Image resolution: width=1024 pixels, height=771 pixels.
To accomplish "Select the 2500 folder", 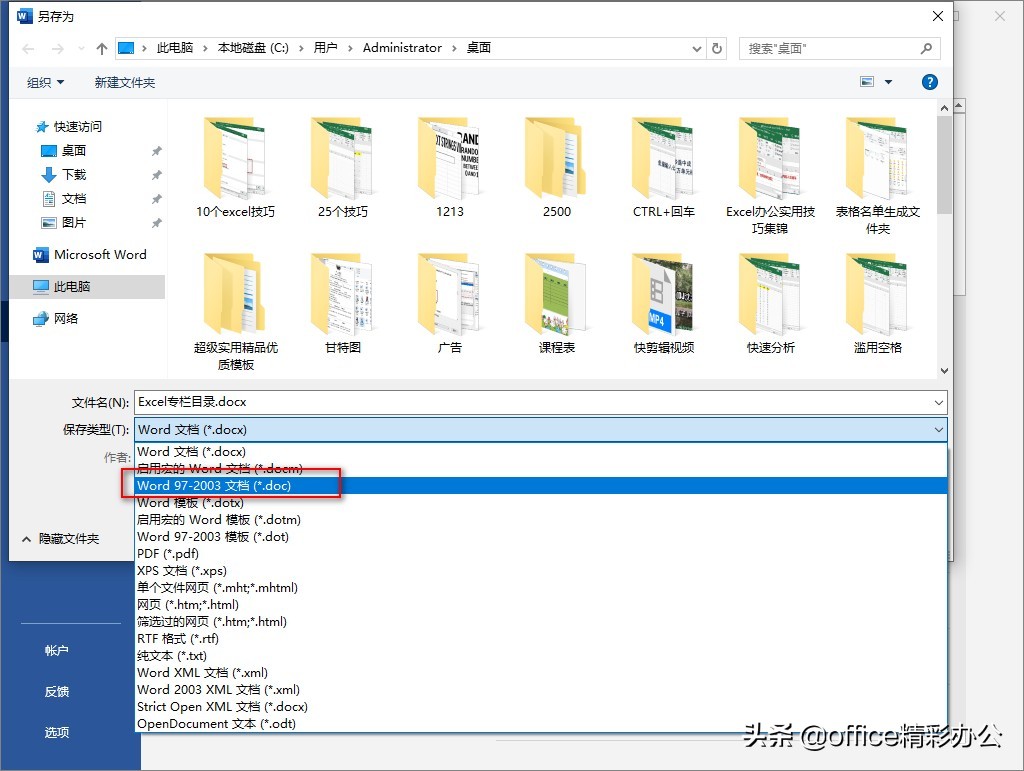I will 557,167.
